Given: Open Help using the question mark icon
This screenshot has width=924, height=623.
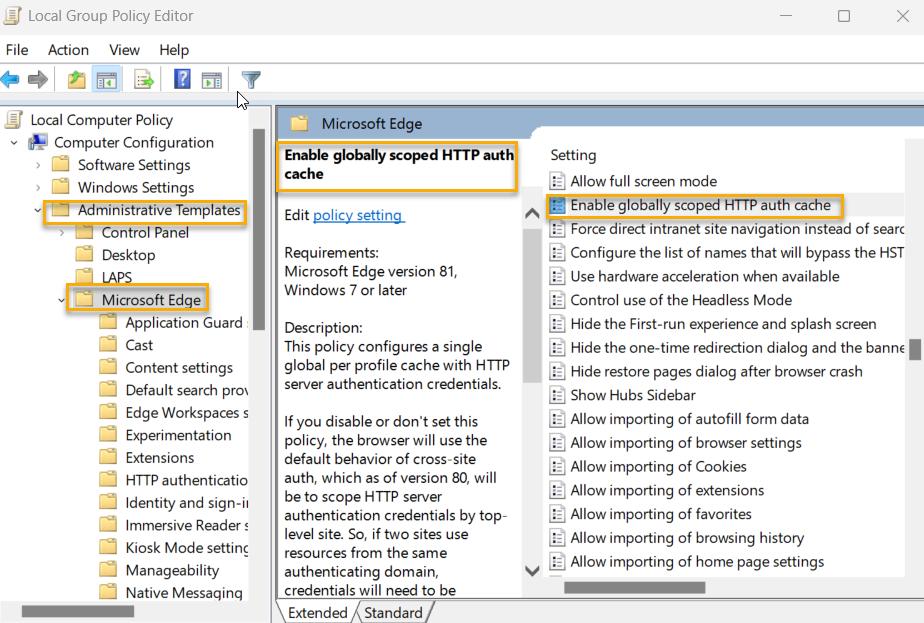Looking at the screenshot, I should tap(182, 79).
